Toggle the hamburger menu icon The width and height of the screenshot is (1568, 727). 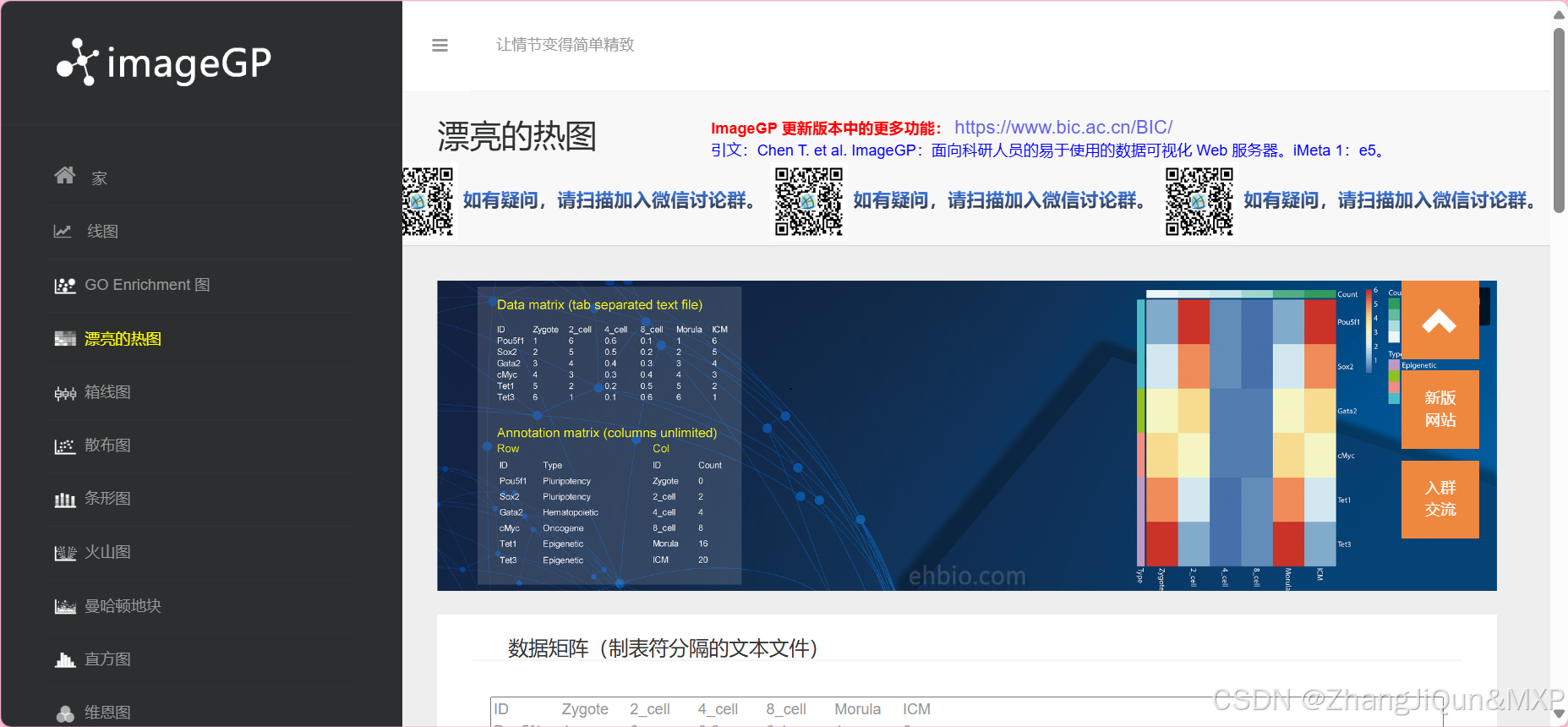[x=440, y=46]
